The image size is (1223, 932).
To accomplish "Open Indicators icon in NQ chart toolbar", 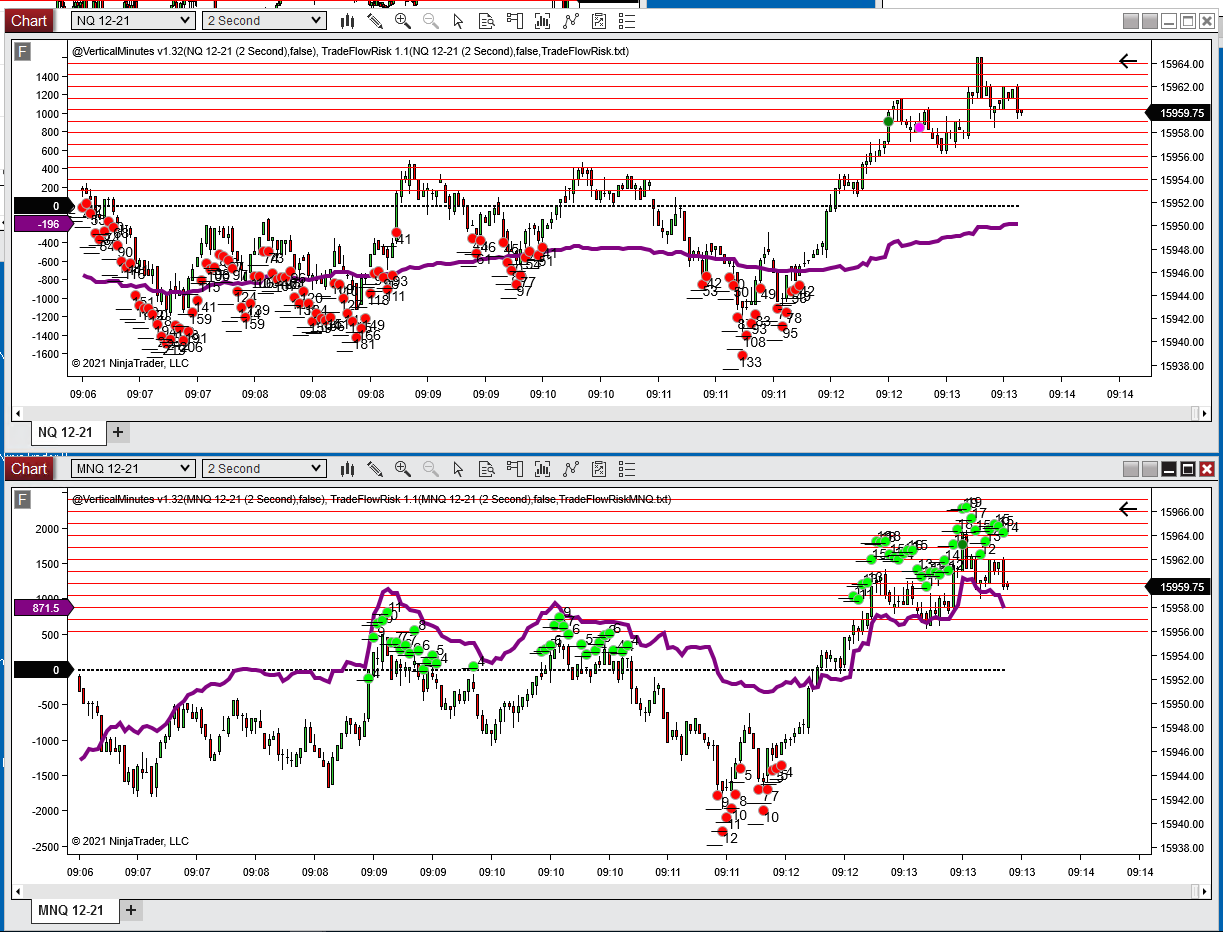I will click(x=571, y=20).
